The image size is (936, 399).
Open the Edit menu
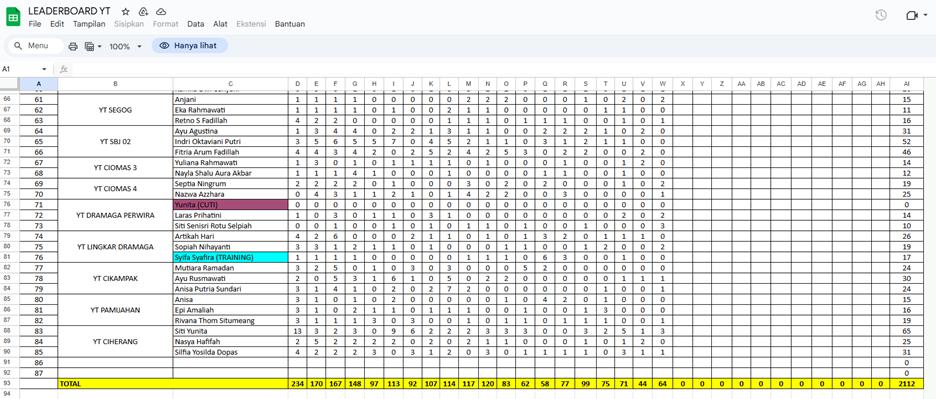pyautogui.click(x=57, y=24)
